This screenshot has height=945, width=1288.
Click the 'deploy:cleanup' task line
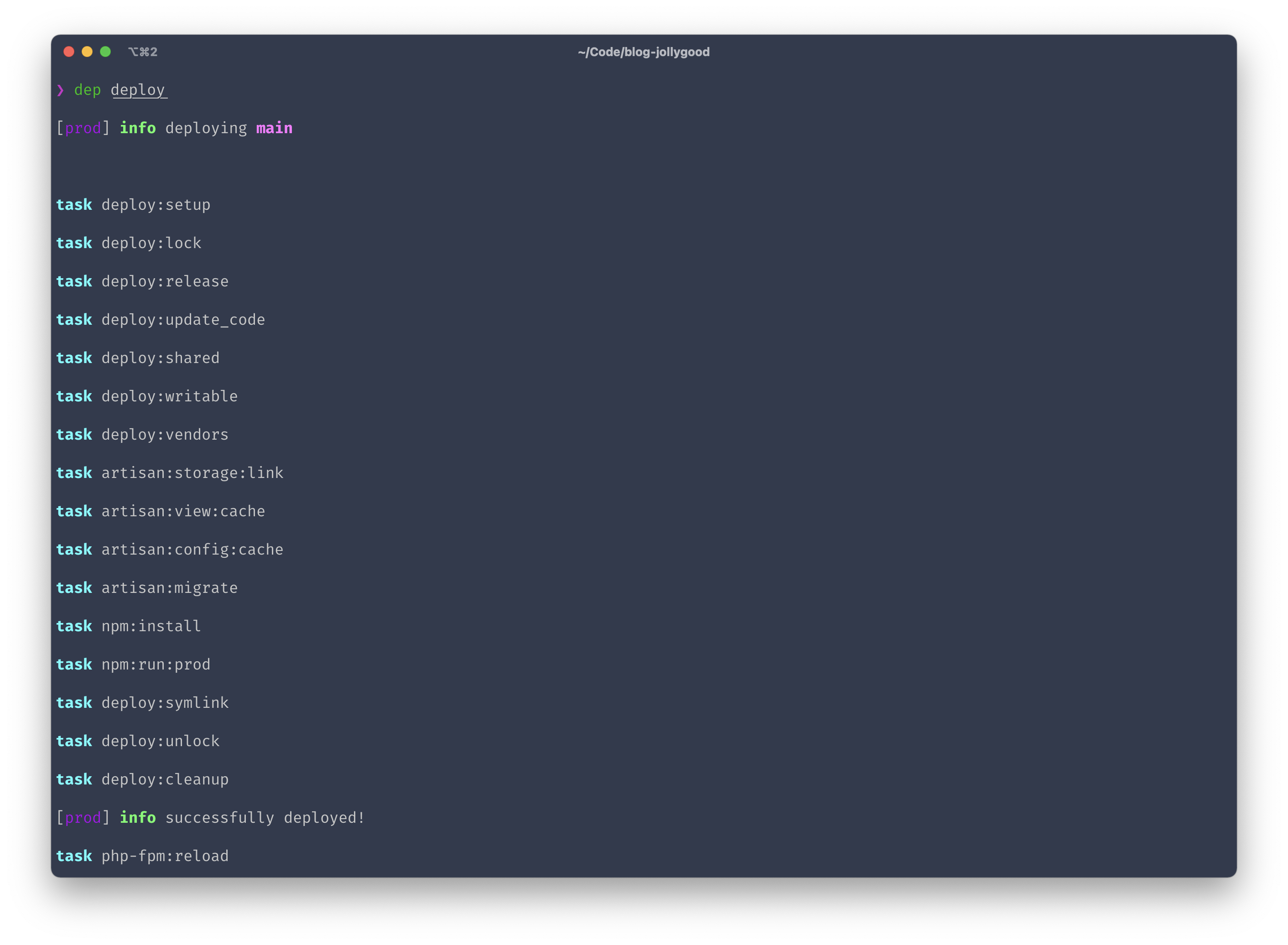[142, 780]
